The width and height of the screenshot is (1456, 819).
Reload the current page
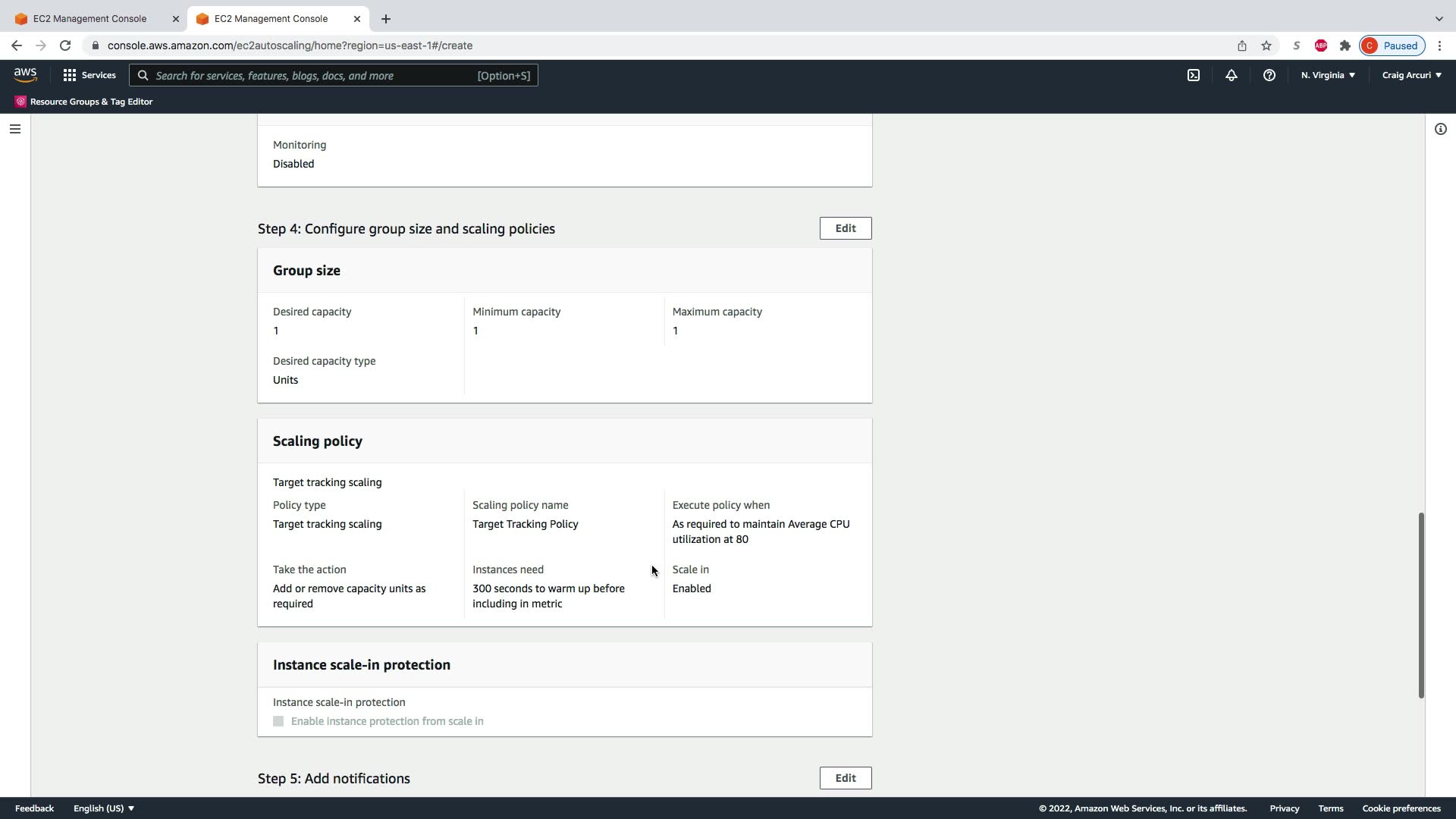(x=65, y=45)
